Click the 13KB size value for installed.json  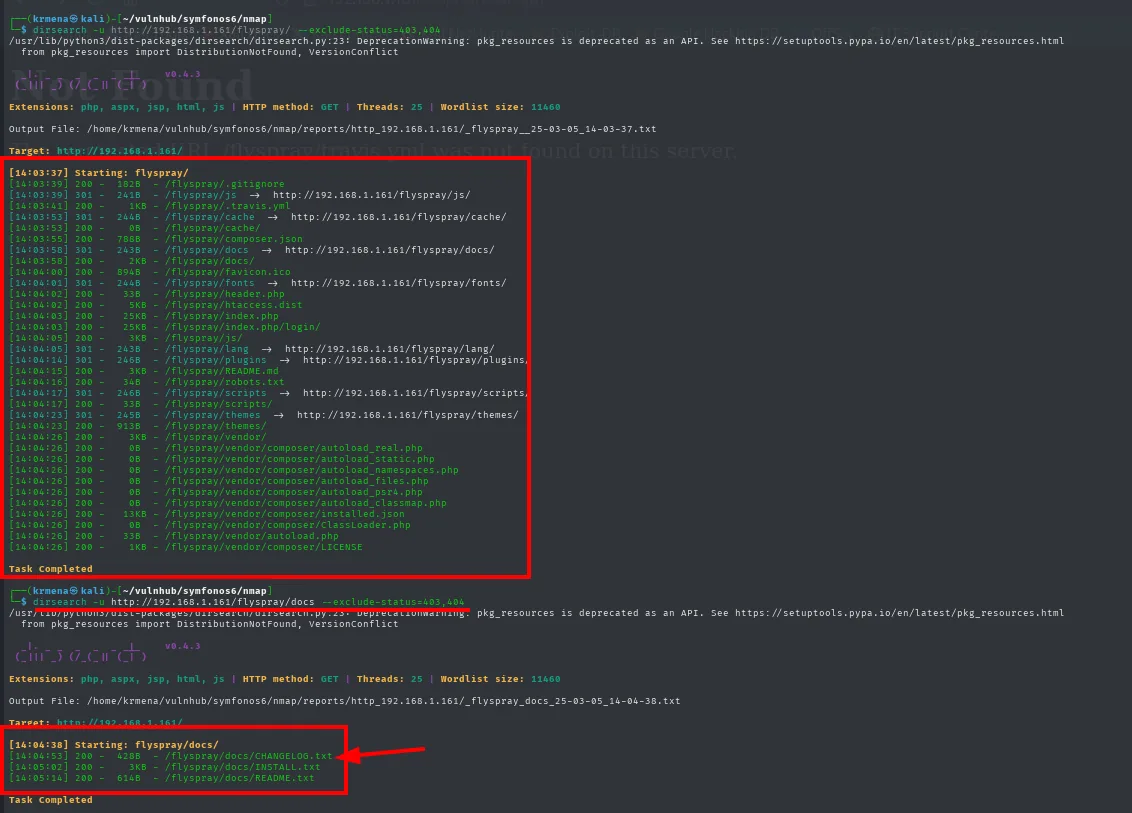coord(134,514)
